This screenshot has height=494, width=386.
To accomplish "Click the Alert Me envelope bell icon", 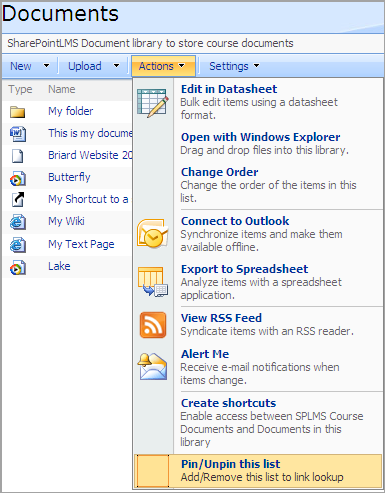I will [x=153, y=366].
